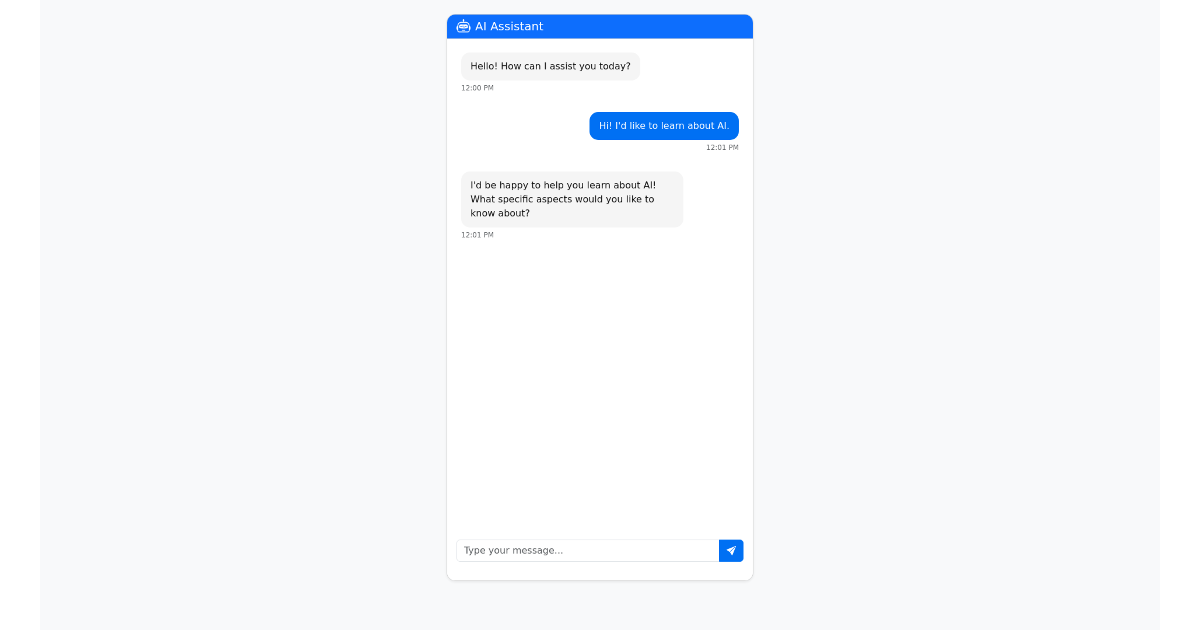Select the blue chat header bar

click(x=620, y=26)
